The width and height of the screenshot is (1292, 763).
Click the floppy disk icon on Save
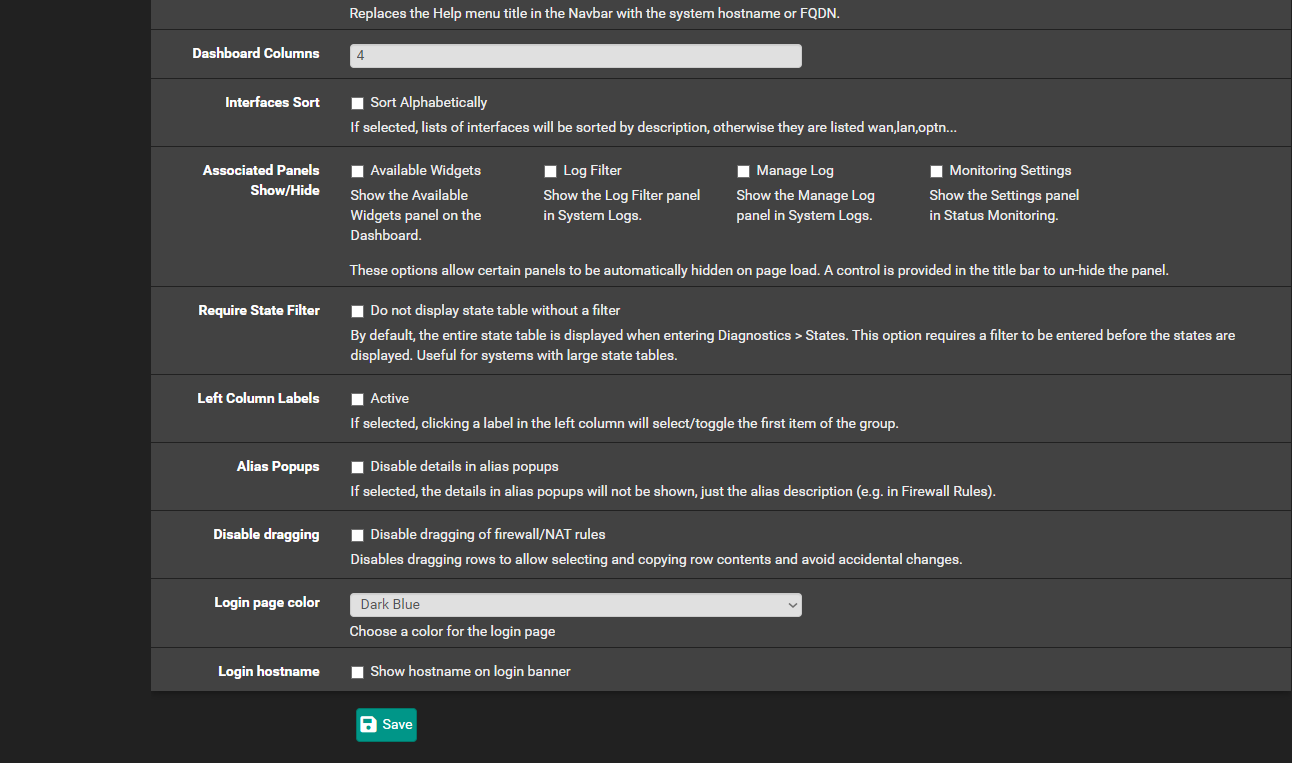click(x=369, y=725)
